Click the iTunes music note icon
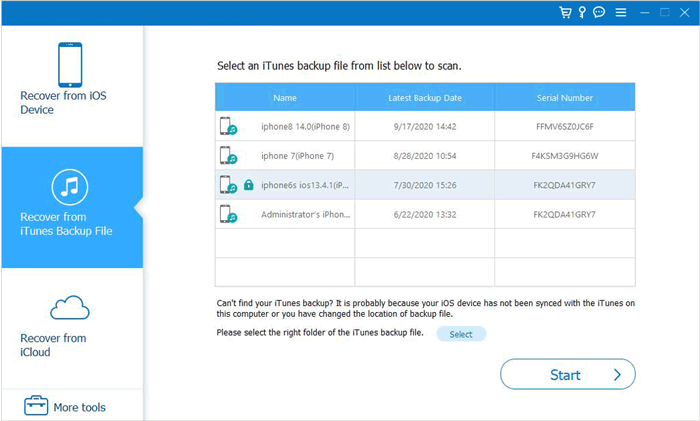This screenshot has height=421, width=700. point(70,187)
